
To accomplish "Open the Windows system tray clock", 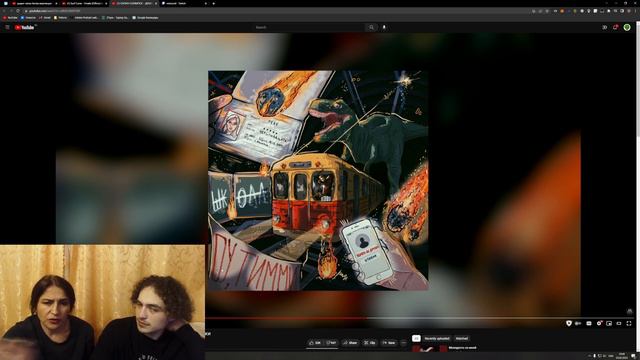I will pos(622,356).
